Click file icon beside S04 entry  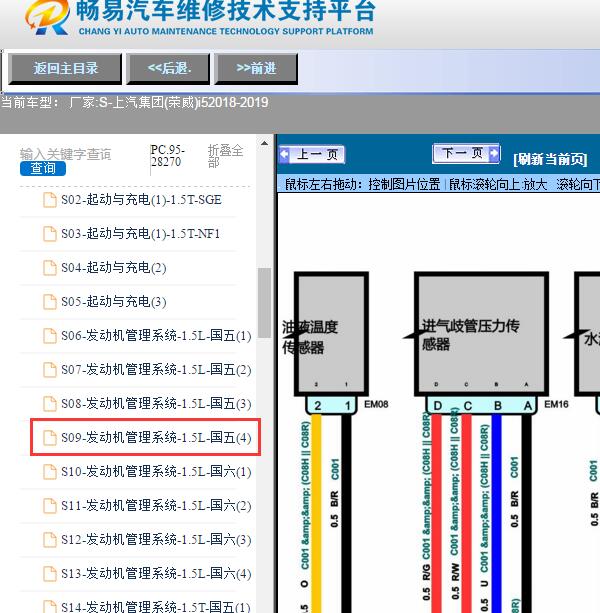[50, 268]
